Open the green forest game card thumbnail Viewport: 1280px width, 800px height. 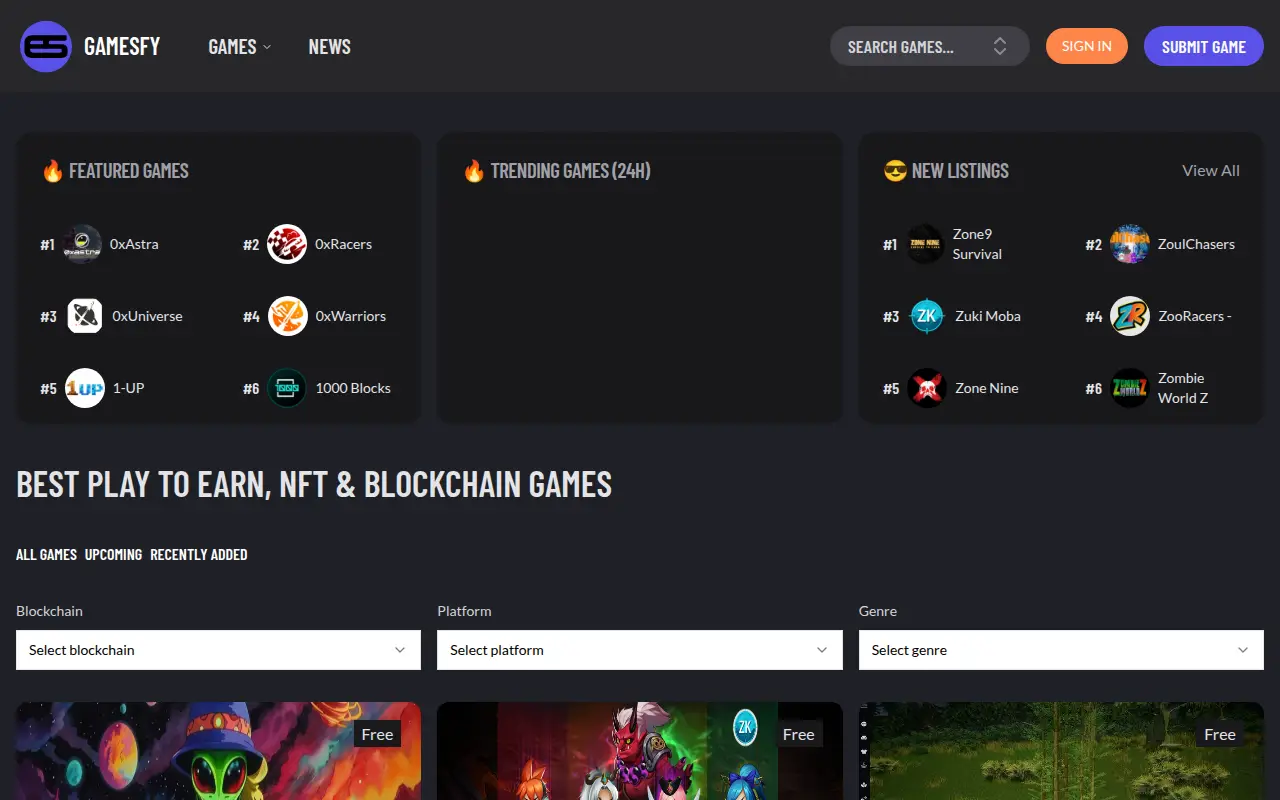point(1061,751)
